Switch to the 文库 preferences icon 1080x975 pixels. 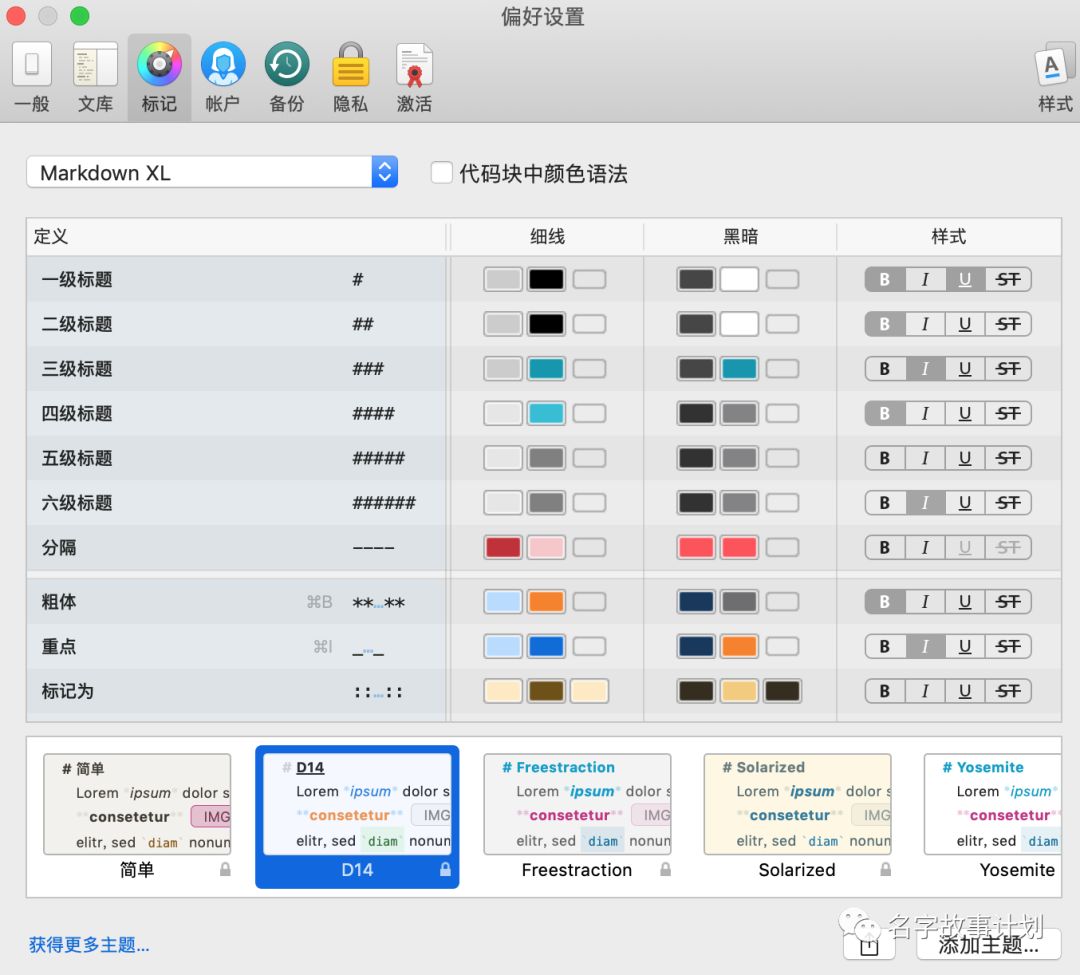(x=95, y=75)
